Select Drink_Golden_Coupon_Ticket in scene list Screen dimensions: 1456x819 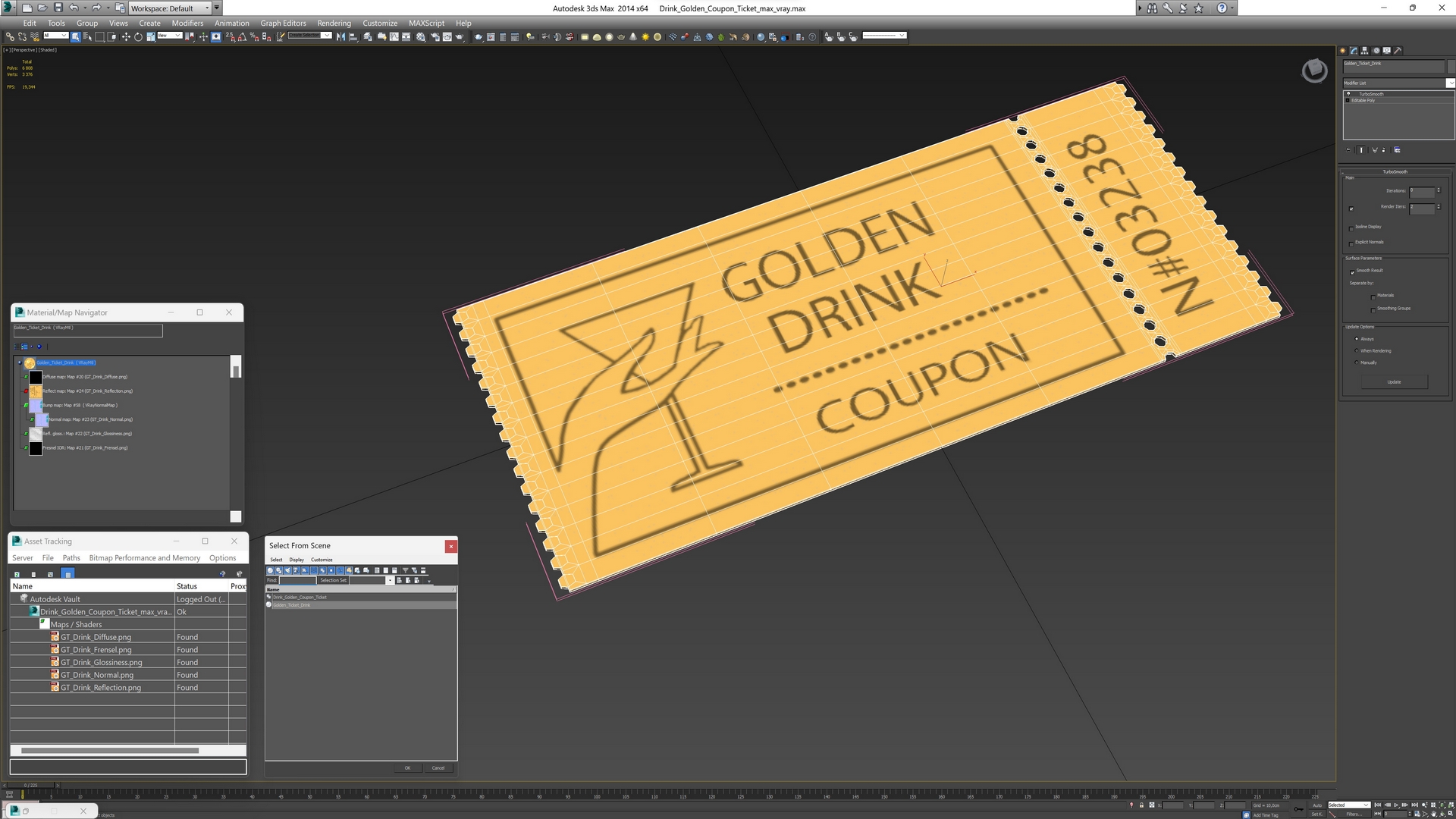300,598
